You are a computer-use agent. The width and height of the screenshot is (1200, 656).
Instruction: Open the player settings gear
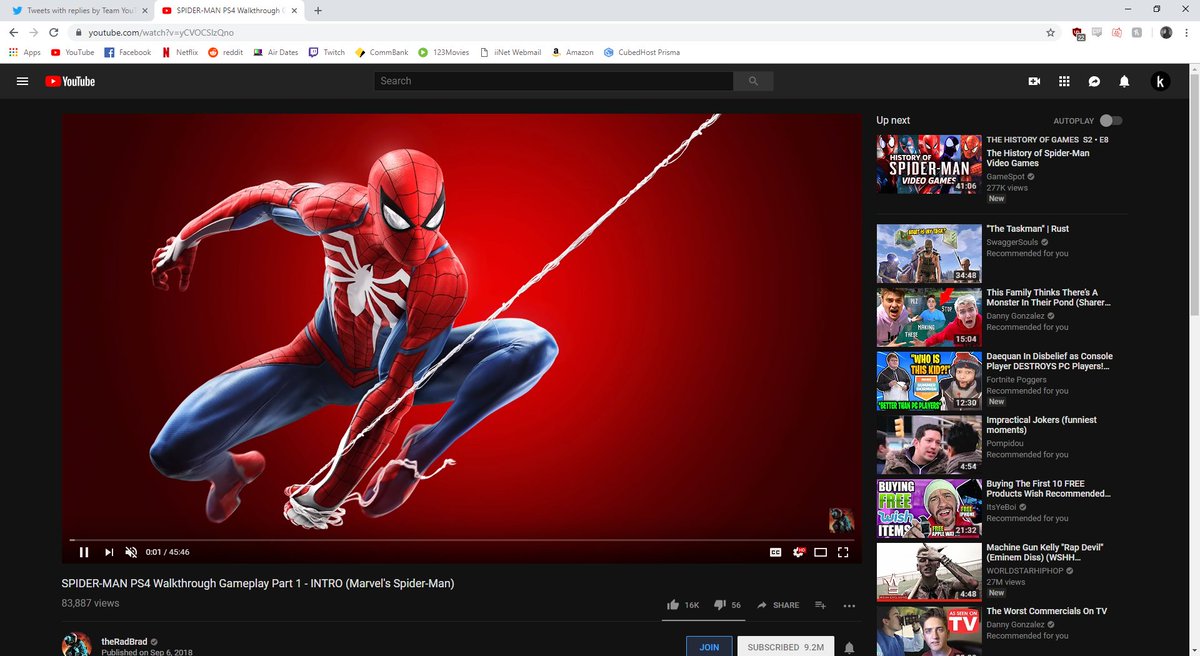click(x=798, y=552)
